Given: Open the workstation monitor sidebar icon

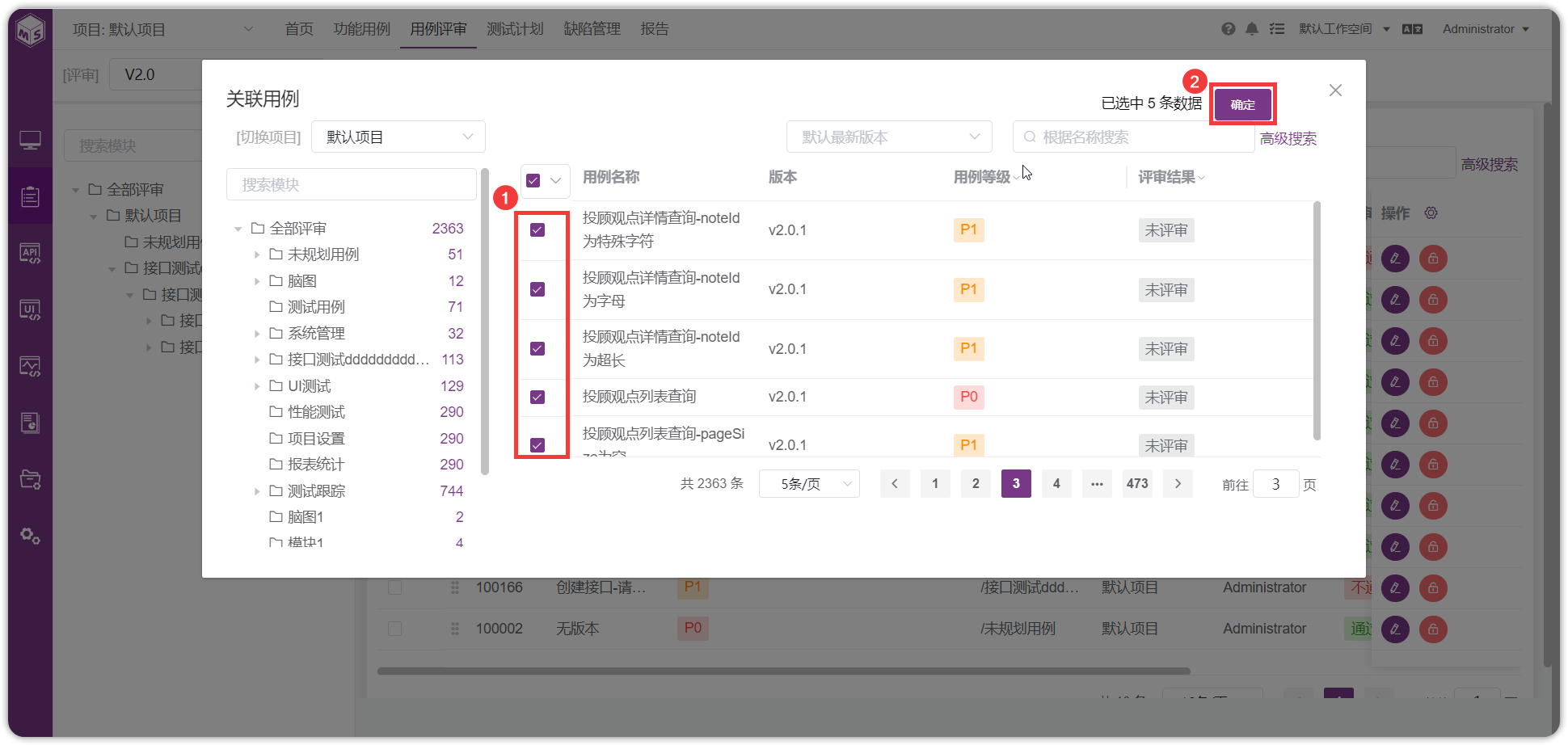Looking at the screenshot, I should (x=31, y=141).
